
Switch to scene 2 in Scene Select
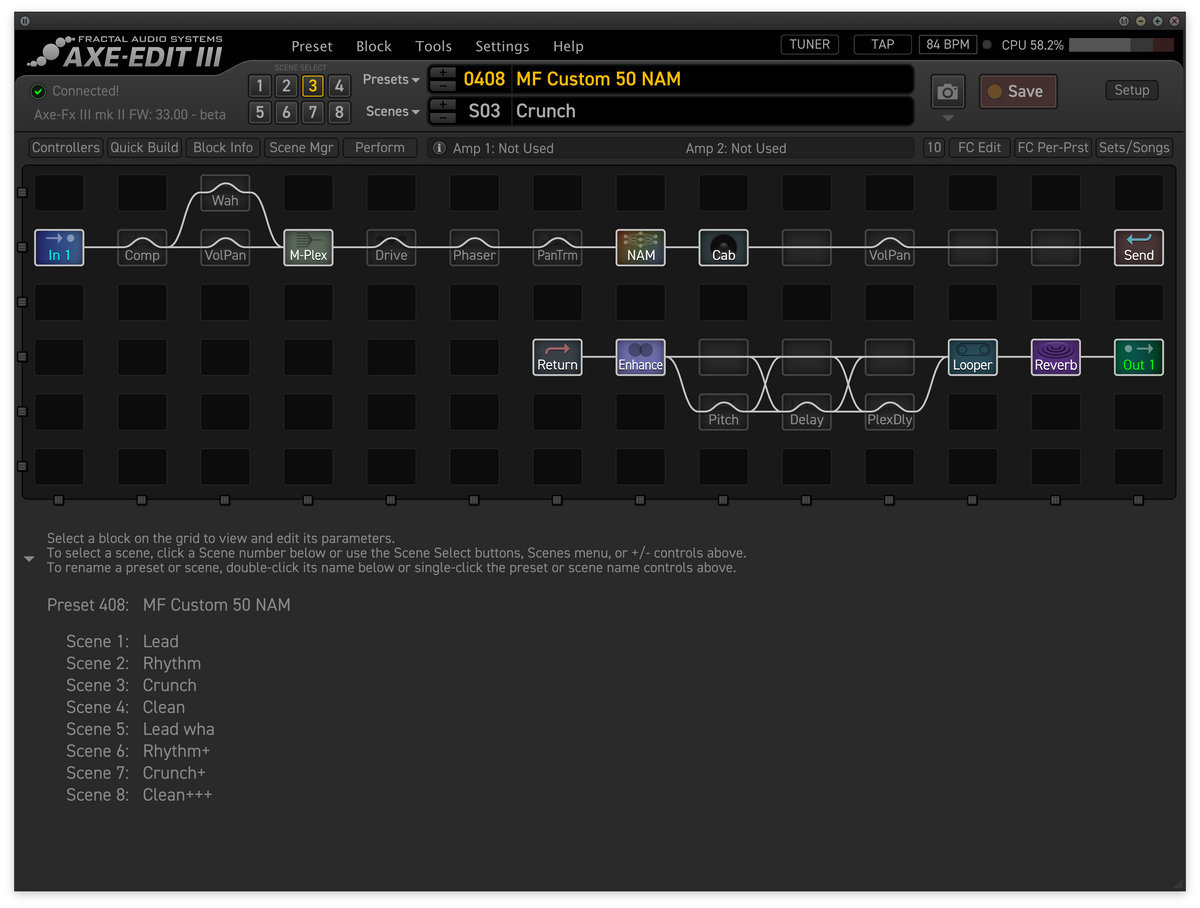coord(286,86)
